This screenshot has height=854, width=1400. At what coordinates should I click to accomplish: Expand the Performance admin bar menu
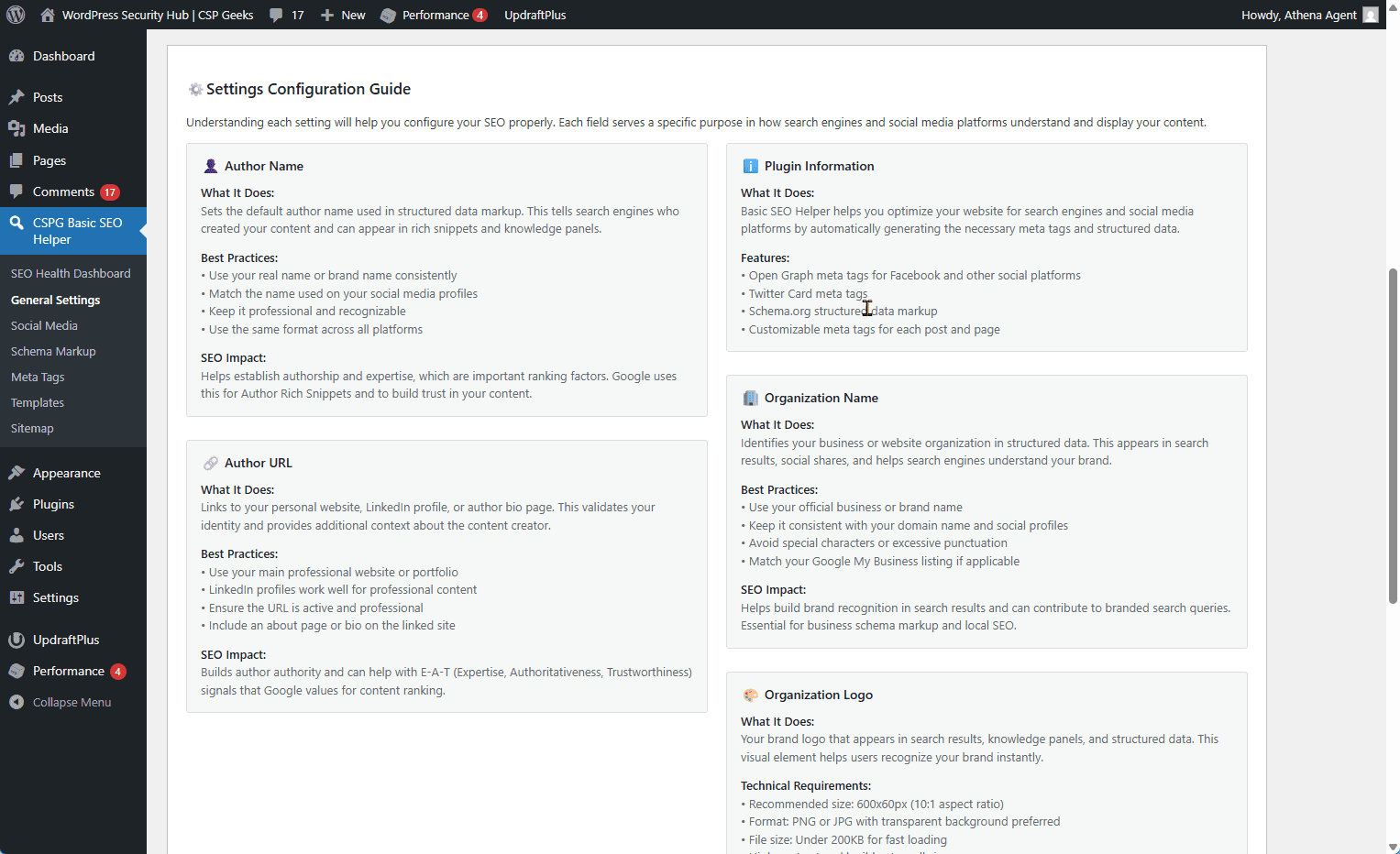(435, 15)
